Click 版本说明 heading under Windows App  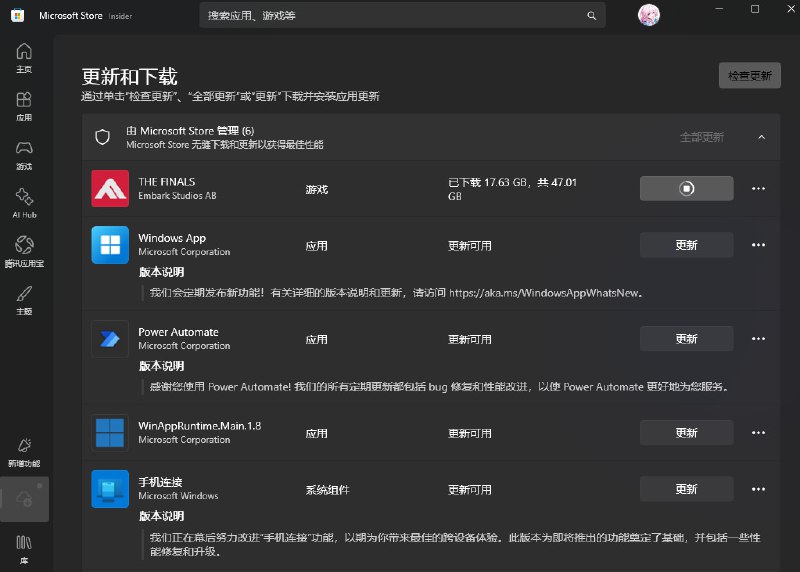pyautogui.click(x=161, y=272)
